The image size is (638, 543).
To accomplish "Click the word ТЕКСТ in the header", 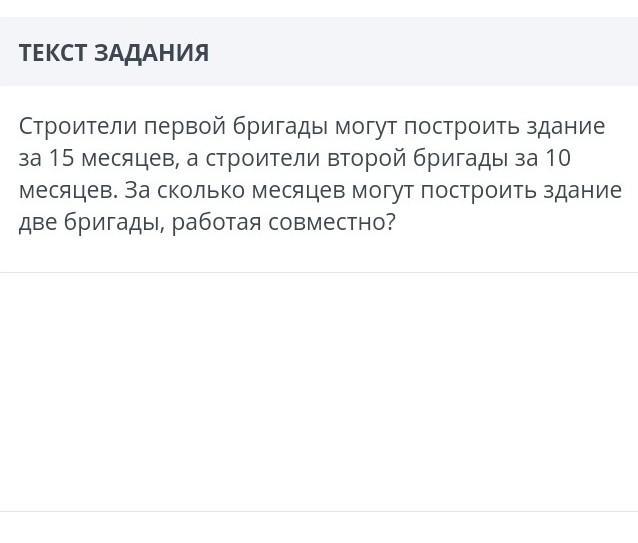I will (x=53, y=53).
